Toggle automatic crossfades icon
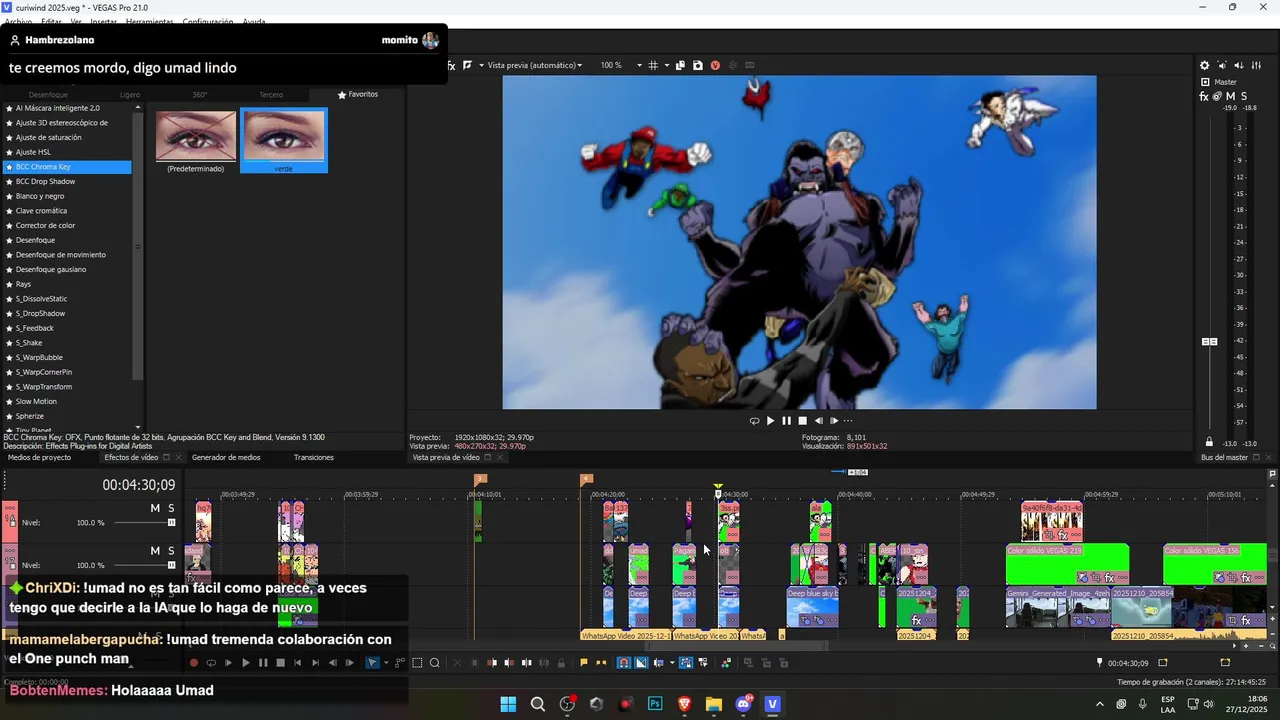The height and width of the screenshot is (720, 1280). coord(640,662)
